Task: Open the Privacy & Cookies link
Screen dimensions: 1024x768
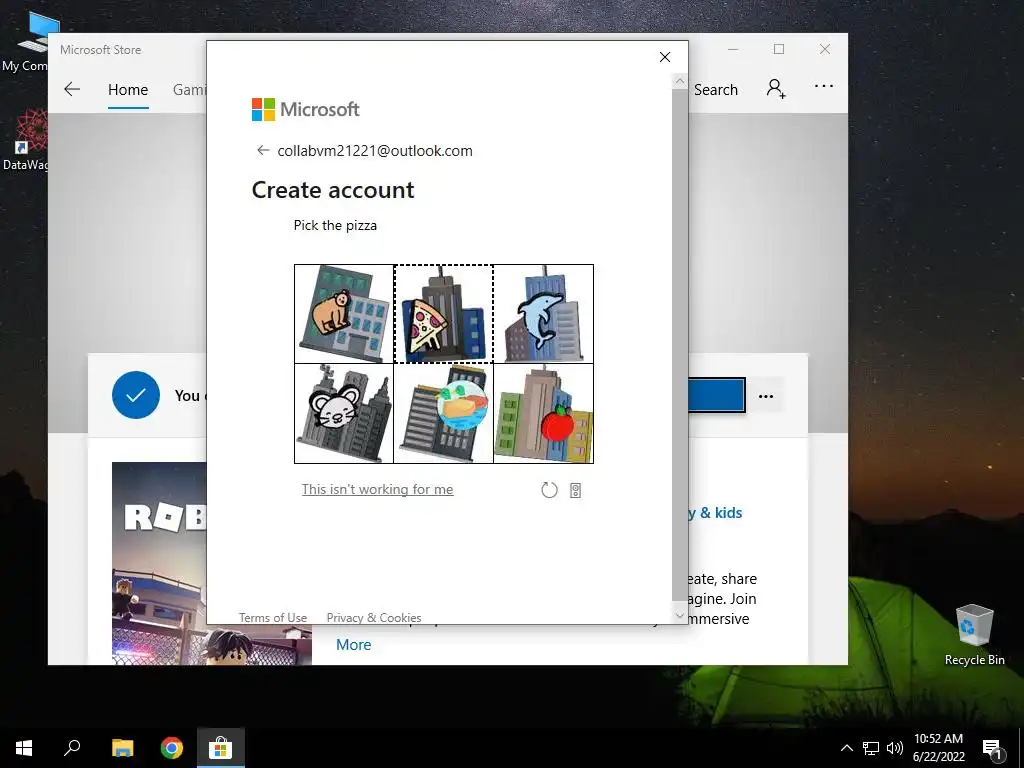Action: tap(374, 617)
